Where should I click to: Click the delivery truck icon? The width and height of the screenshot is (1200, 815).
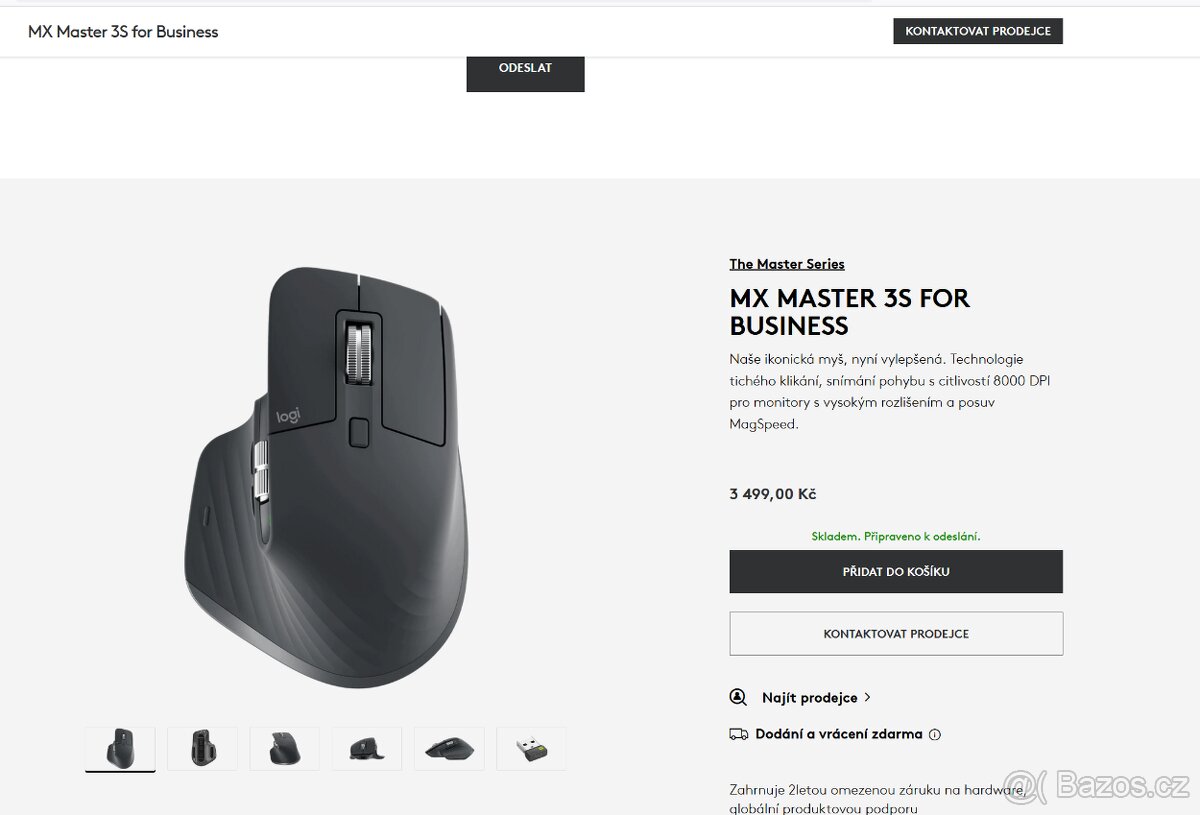(738, 734)
